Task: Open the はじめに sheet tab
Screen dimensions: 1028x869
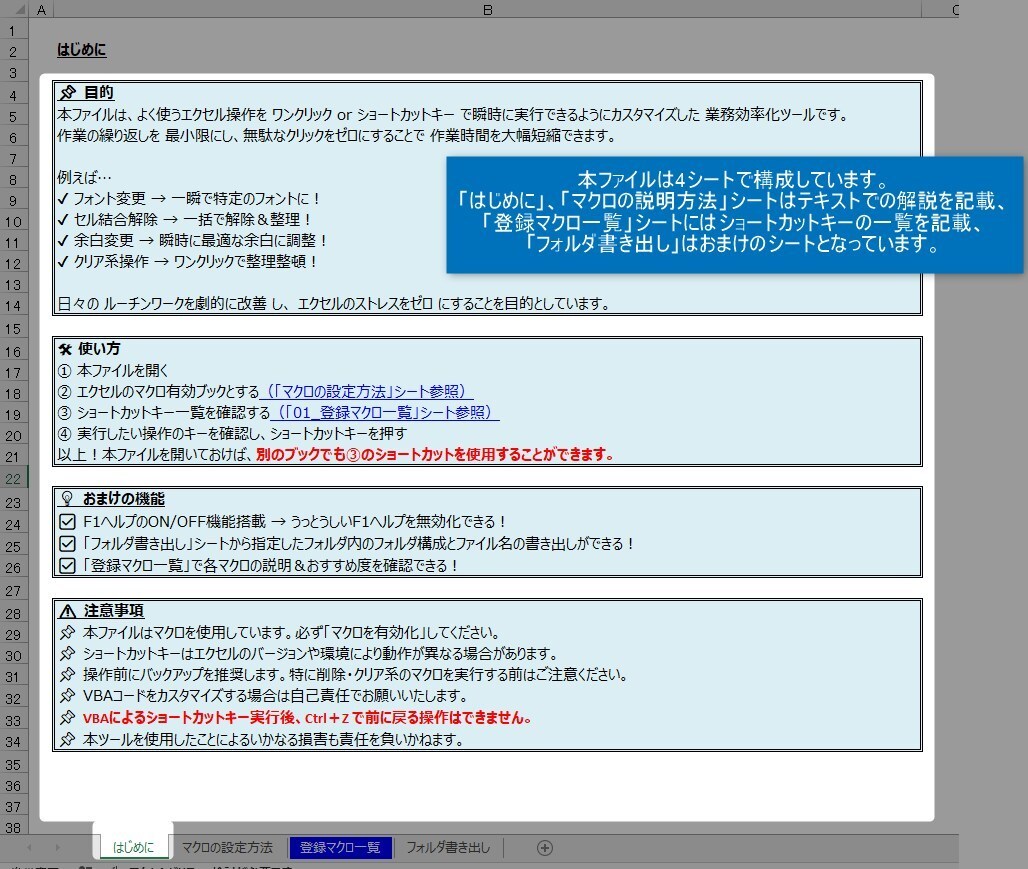Action: tap(134, 847)
